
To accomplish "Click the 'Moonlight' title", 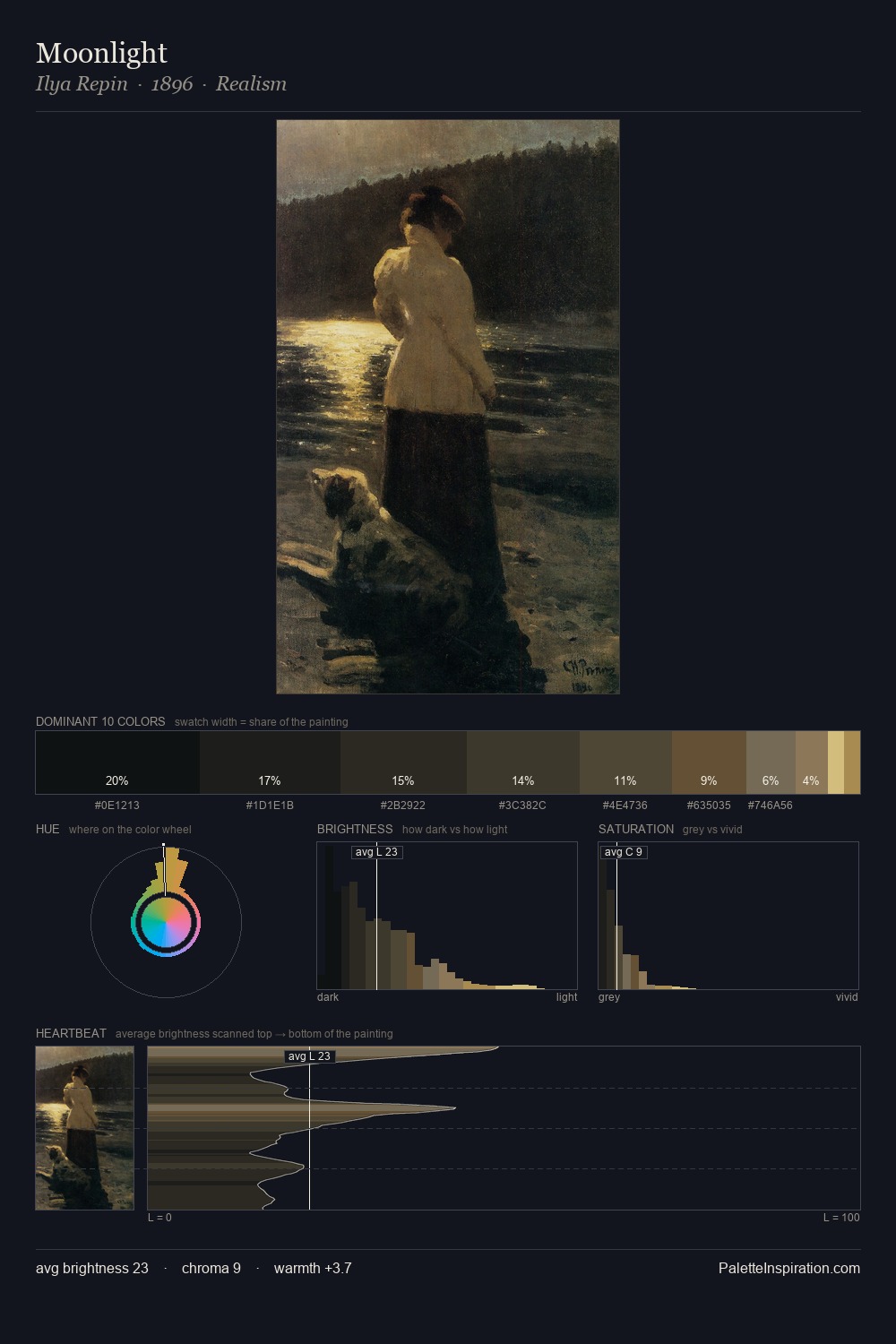I will [x=101, y=53].
